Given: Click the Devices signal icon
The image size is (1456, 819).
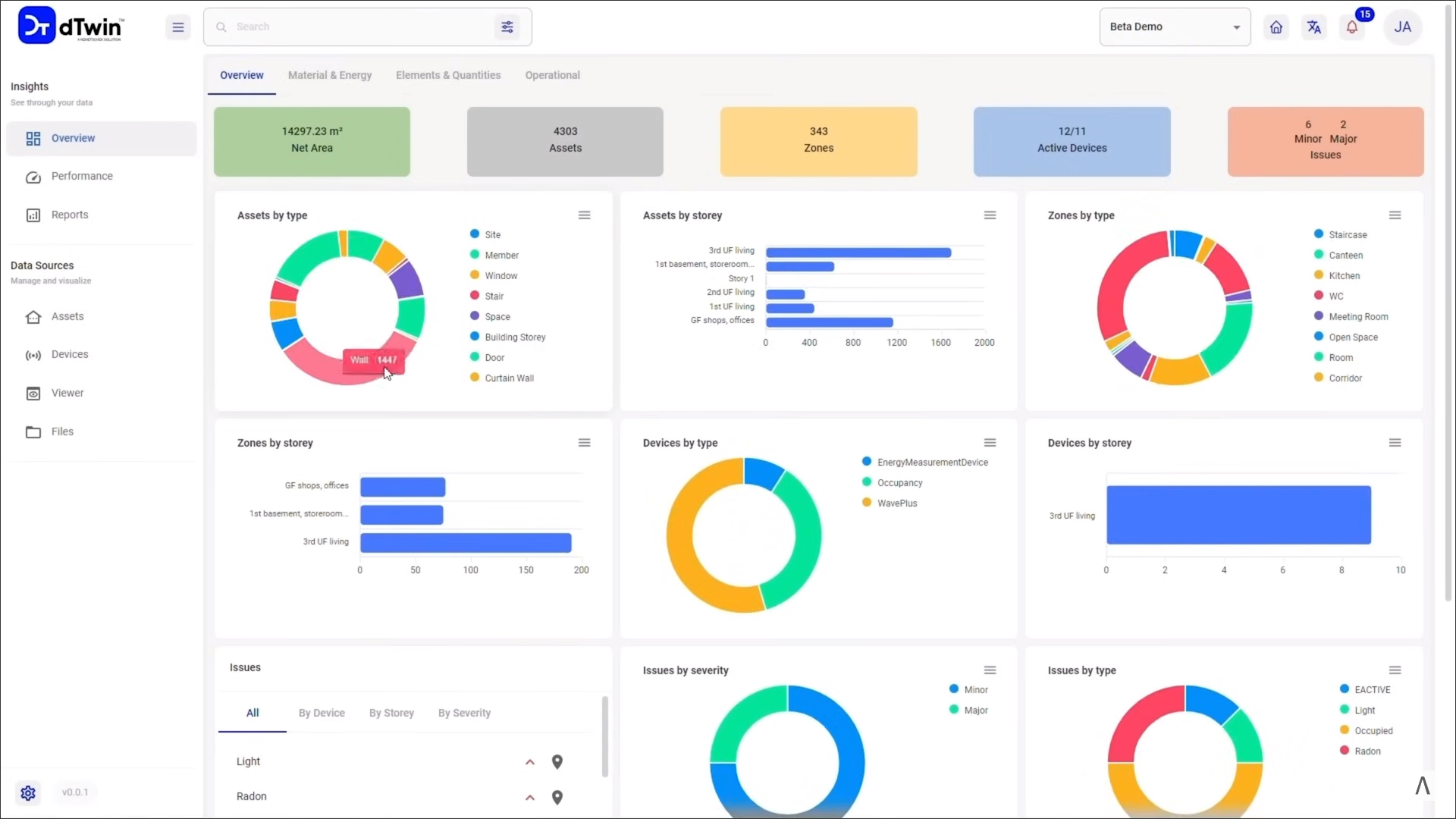Looking at the screenshot, I should coord(33,355).
